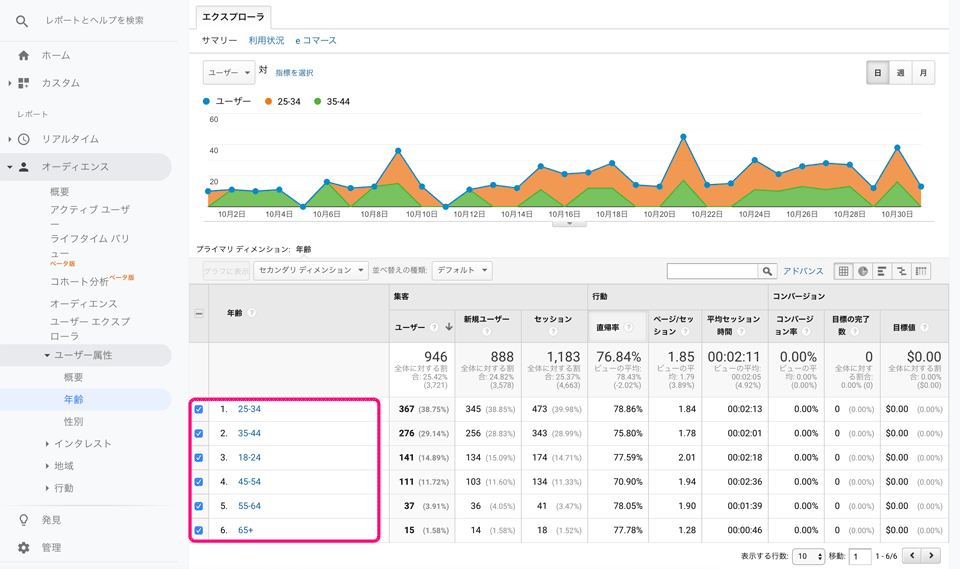
Task: Open セカンダリ ディメンション dropdown
Action: tap(311, 270)
